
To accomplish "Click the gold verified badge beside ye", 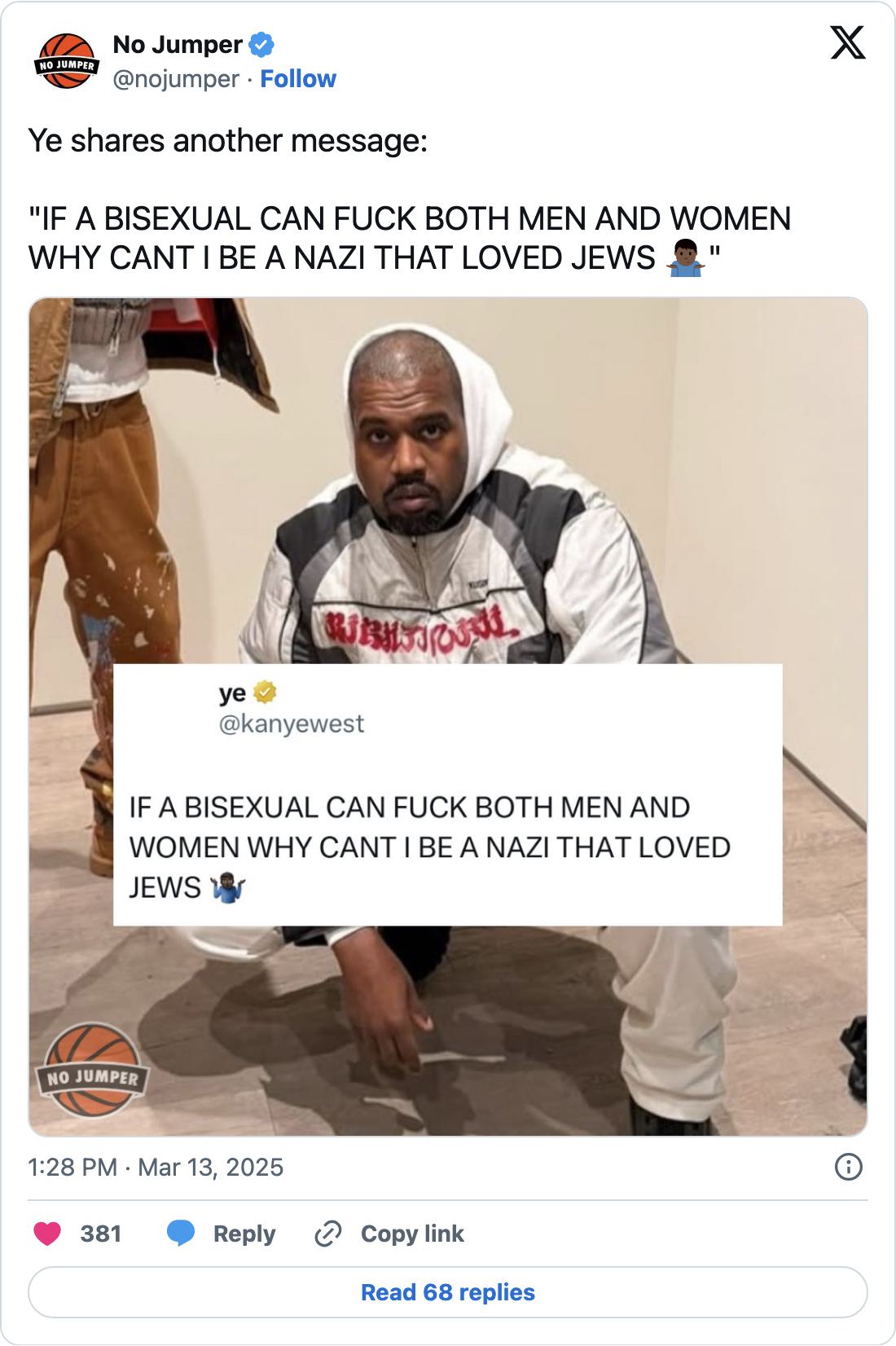I will (x=266, y=693).
